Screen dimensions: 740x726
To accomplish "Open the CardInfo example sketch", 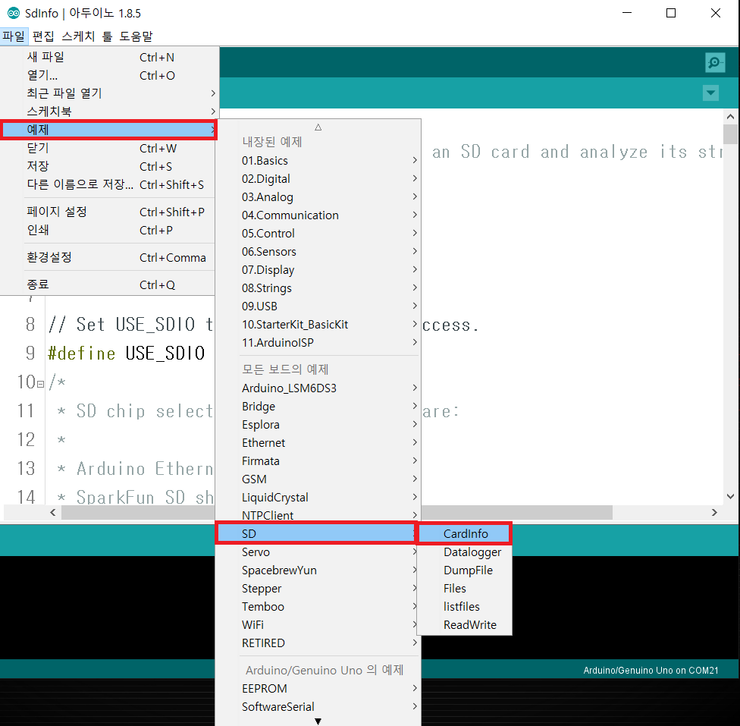I will pos(464,533).
